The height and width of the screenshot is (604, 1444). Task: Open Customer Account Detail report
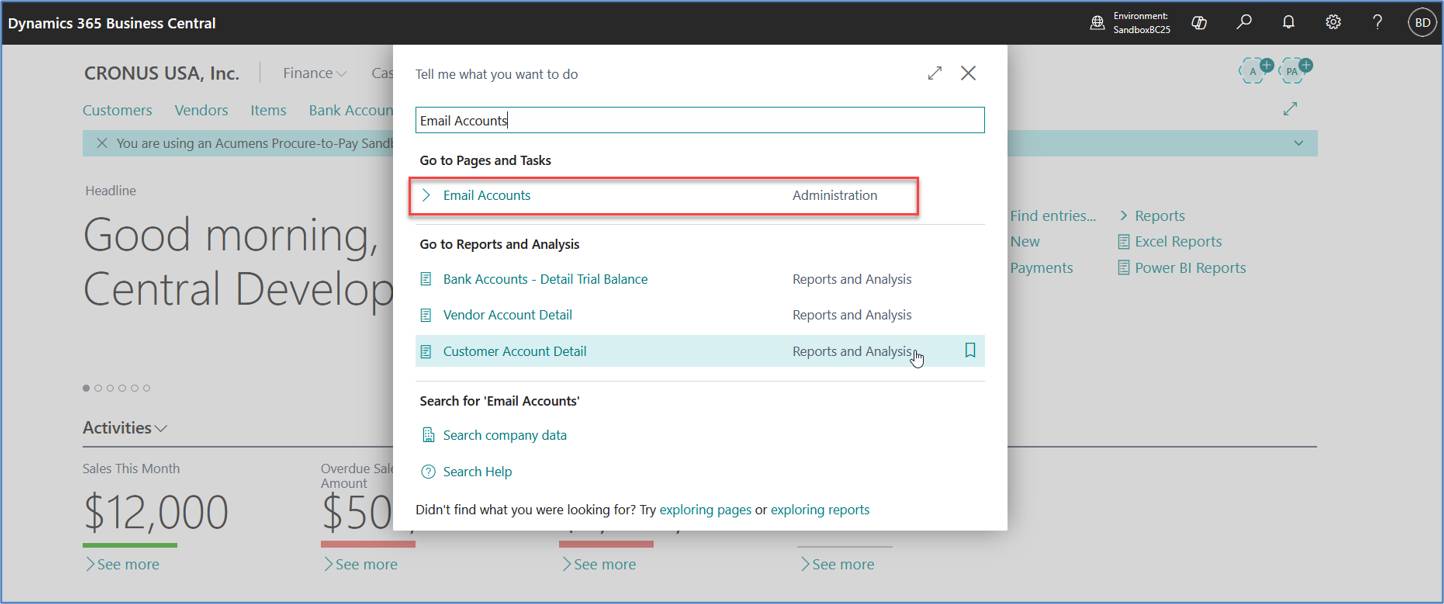[x=514, y=351]
